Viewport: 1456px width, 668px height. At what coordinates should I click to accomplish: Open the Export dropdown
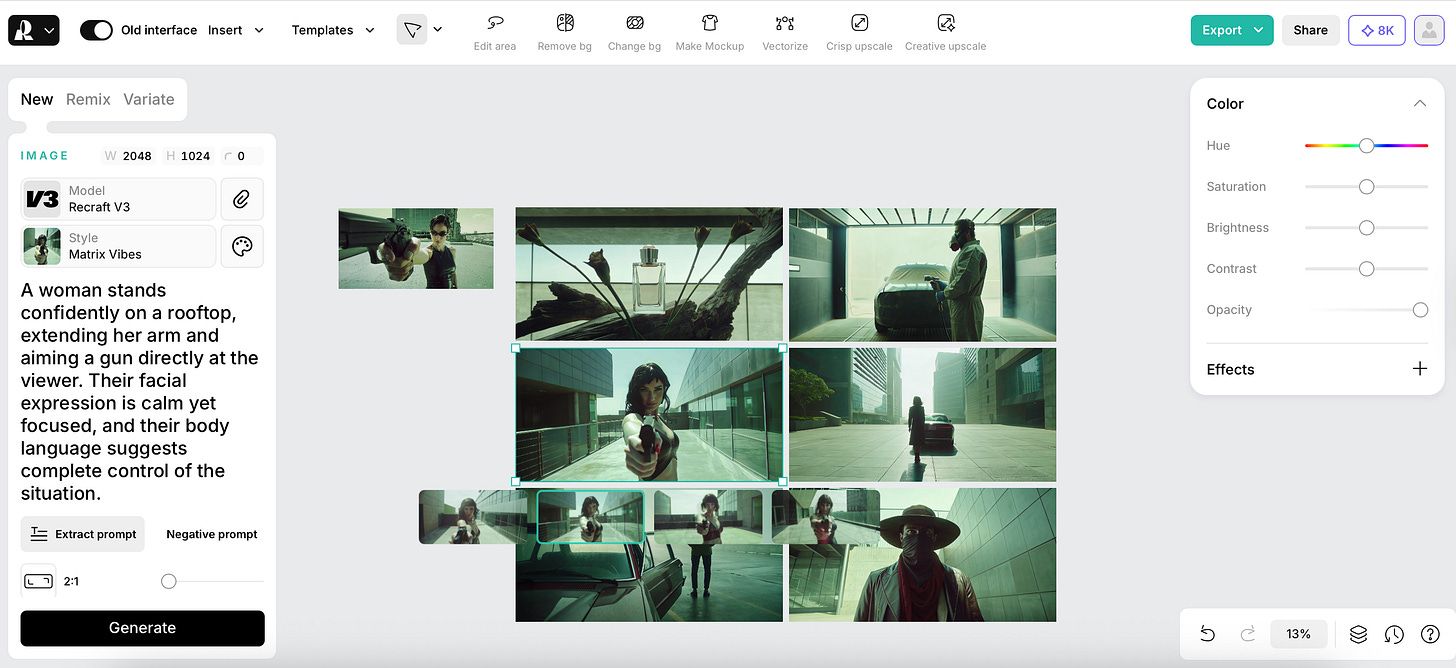point(1232,30)
